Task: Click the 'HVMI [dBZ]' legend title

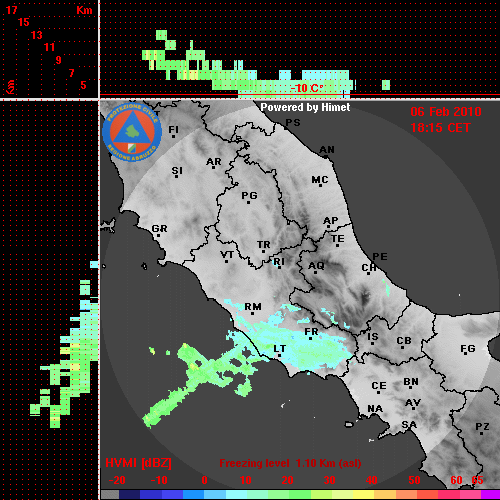Action: 138,463
